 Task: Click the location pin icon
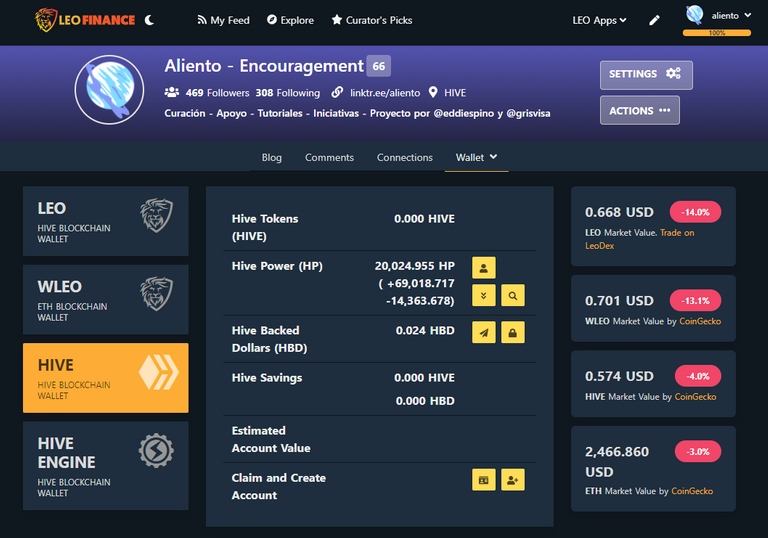[433, 92]
